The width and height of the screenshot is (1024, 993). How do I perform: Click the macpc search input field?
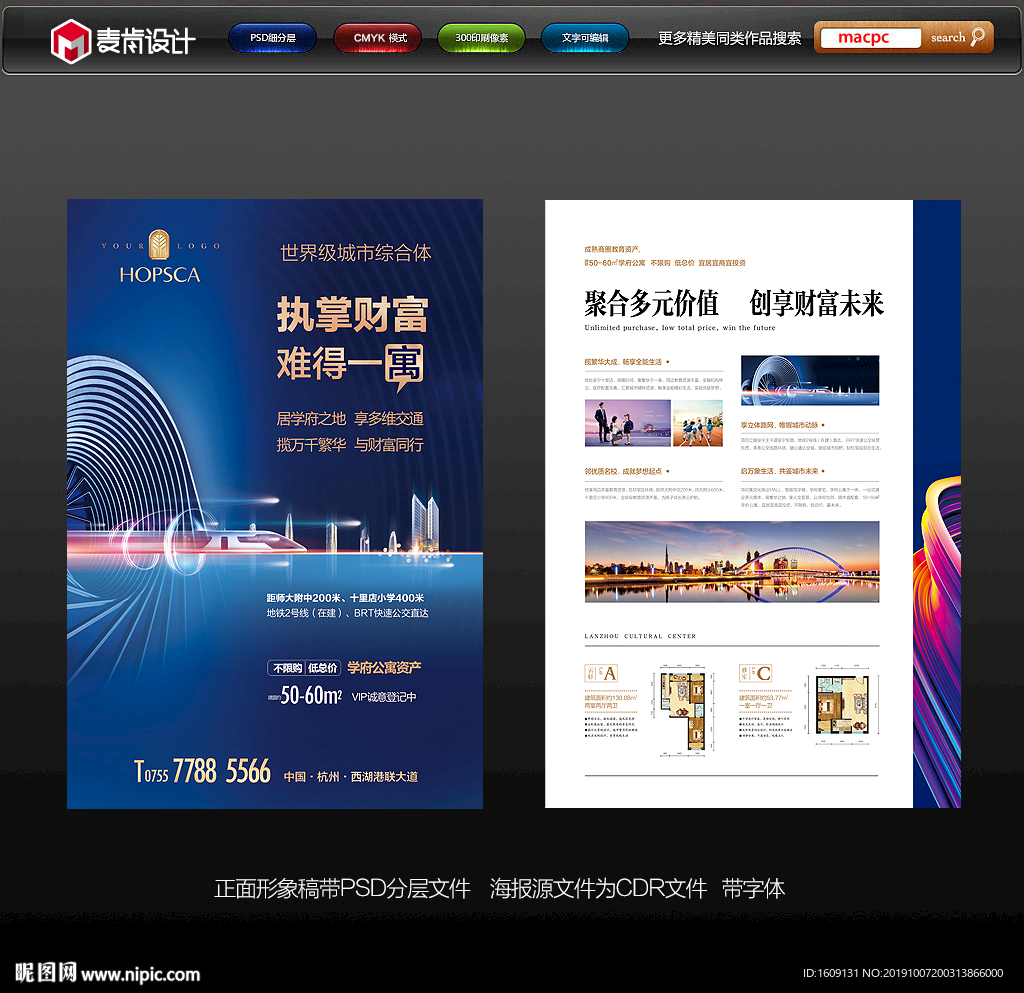pyautogui.click(x=868, y=38)
